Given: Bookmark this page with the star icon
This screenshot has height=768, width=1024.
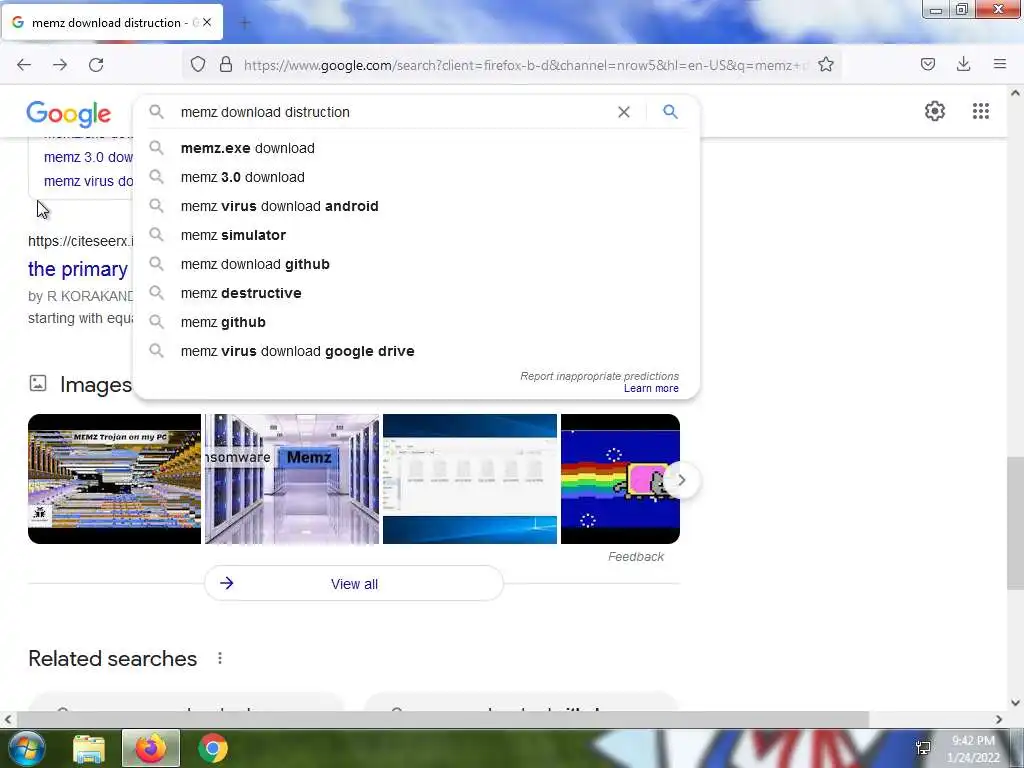Looking at the screenshot, I should pyautogui.click(x=825, y=64).
